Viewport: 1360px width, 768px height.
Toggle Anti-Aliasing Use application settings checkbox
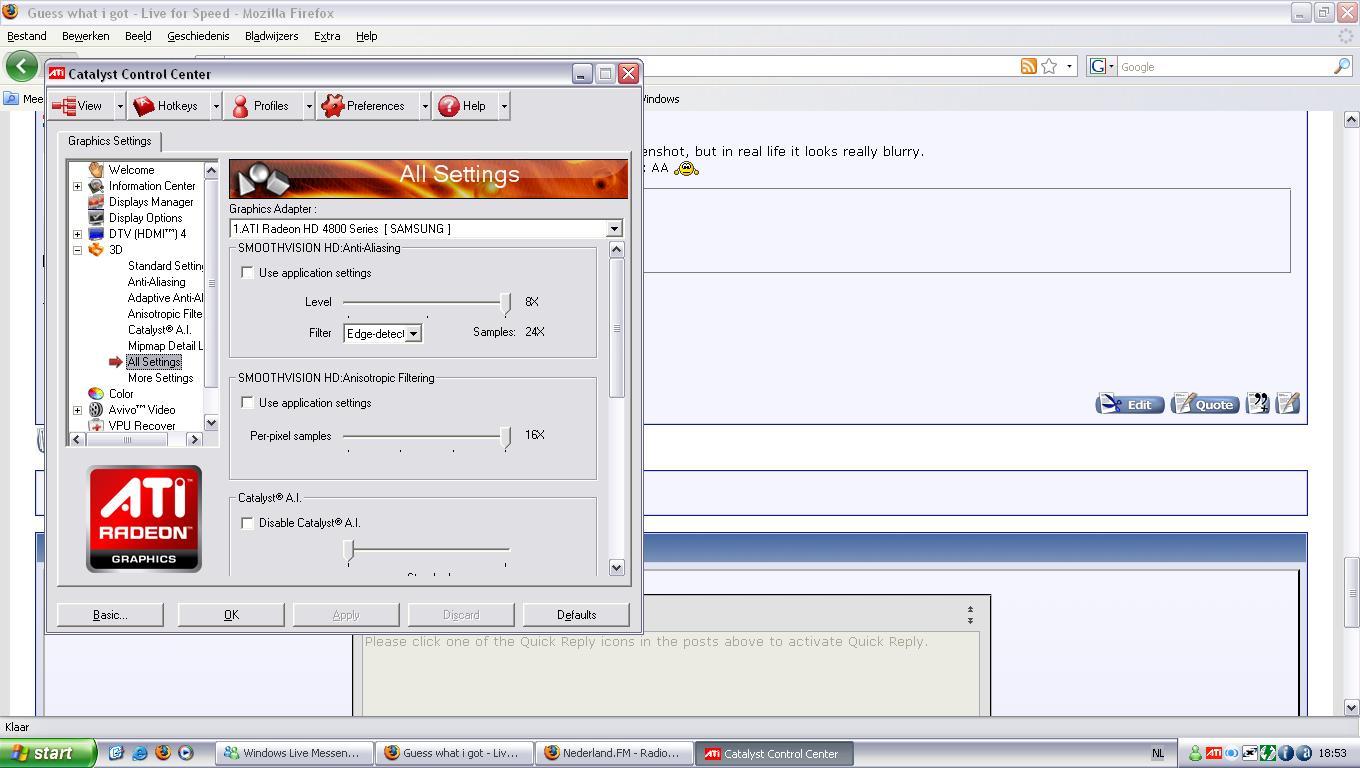(x=247, y=273)
